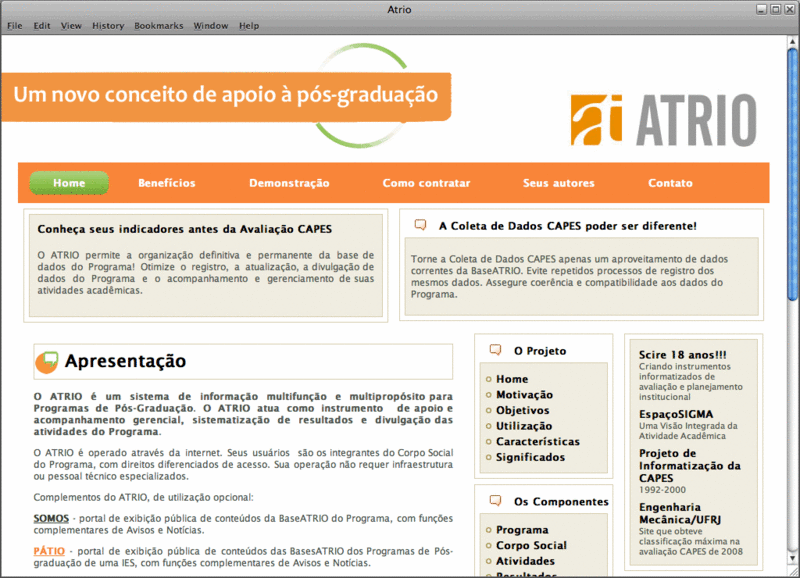Open the EspaçoSIGMA sidebar link
The width and height of the screenshot is (800, 578).
click(674, 412)
